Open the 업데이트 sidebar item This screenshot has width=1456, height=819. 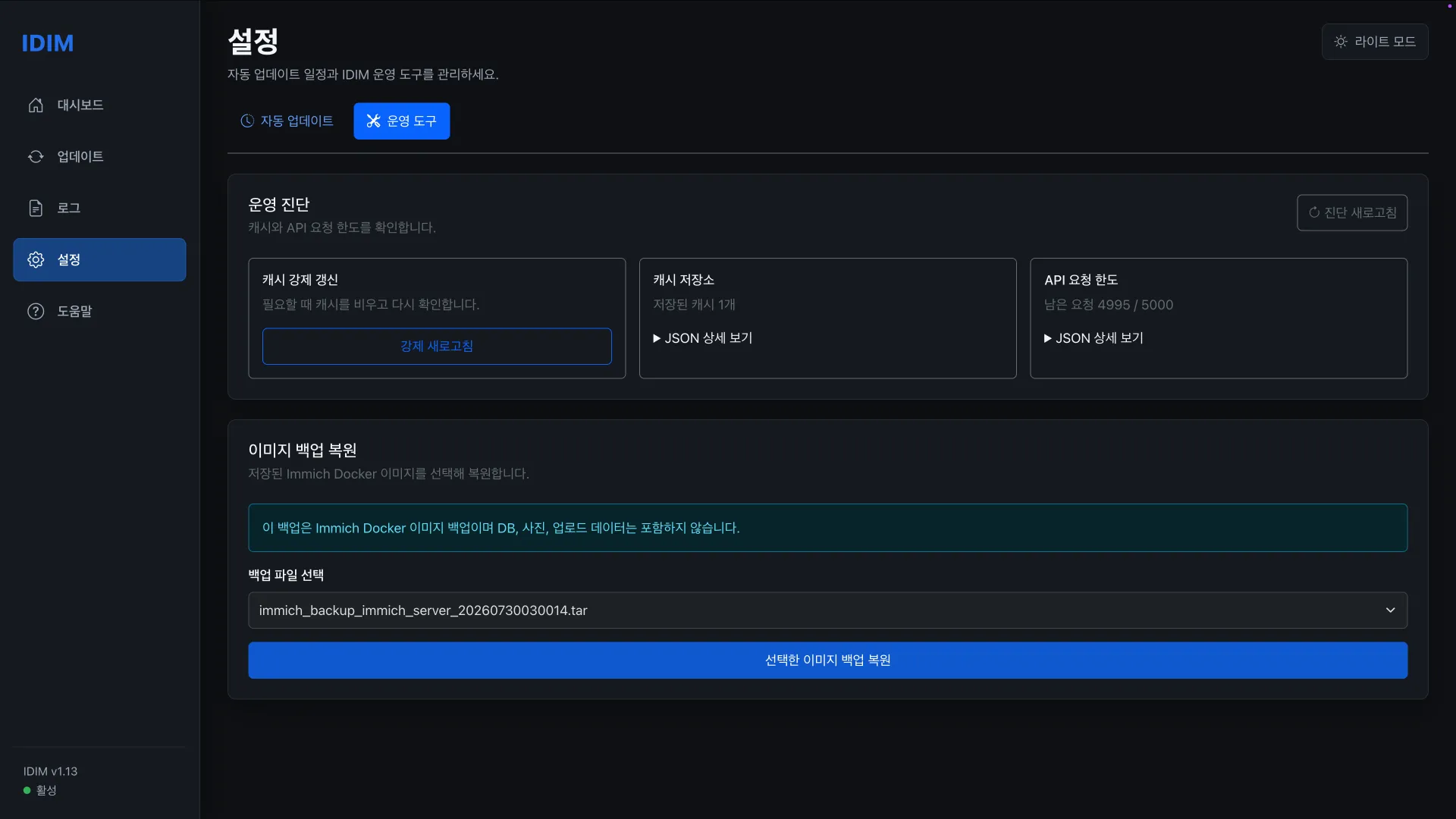pyautogui.click(x=99, y=157)
